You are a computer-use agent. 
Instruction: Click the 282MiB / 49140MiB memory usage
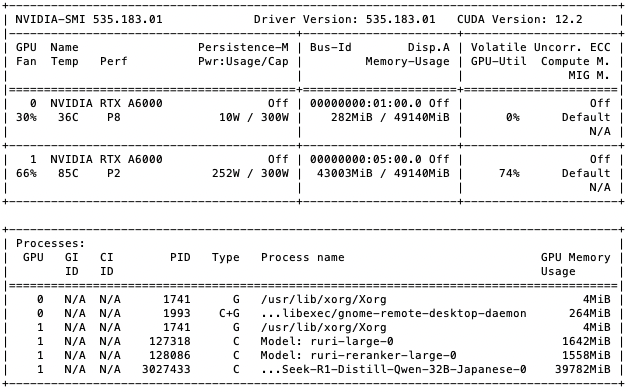390,117
